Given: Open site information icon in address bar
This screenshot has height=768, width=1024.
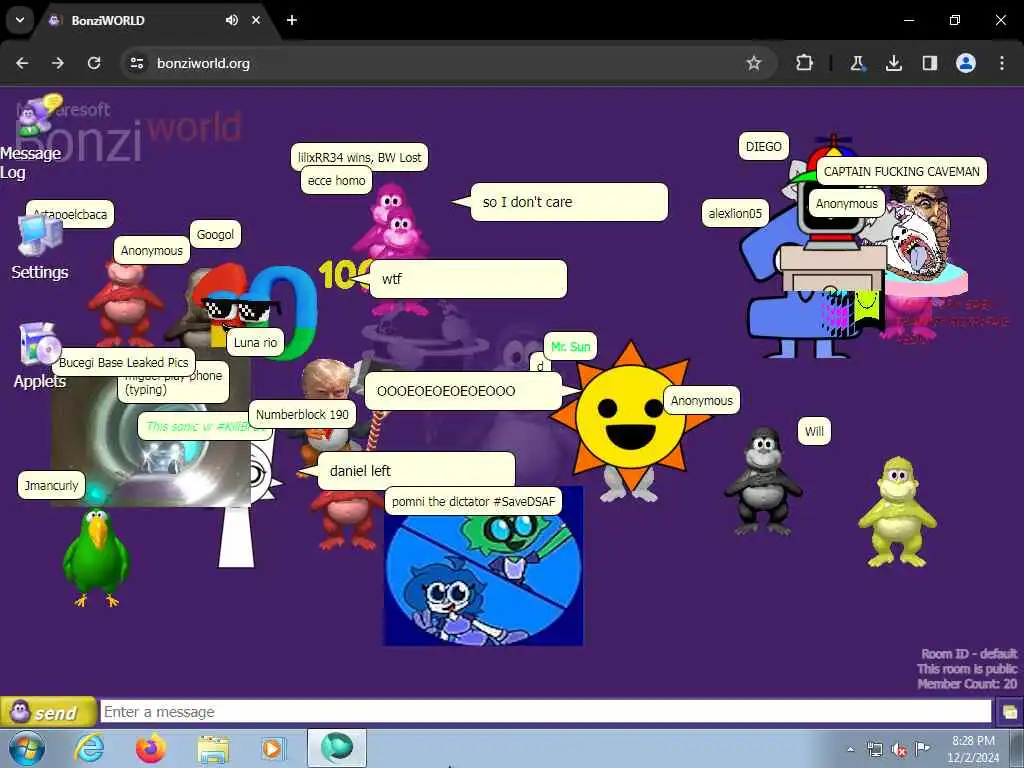Looking at the screenshot, I should [136, 63].
